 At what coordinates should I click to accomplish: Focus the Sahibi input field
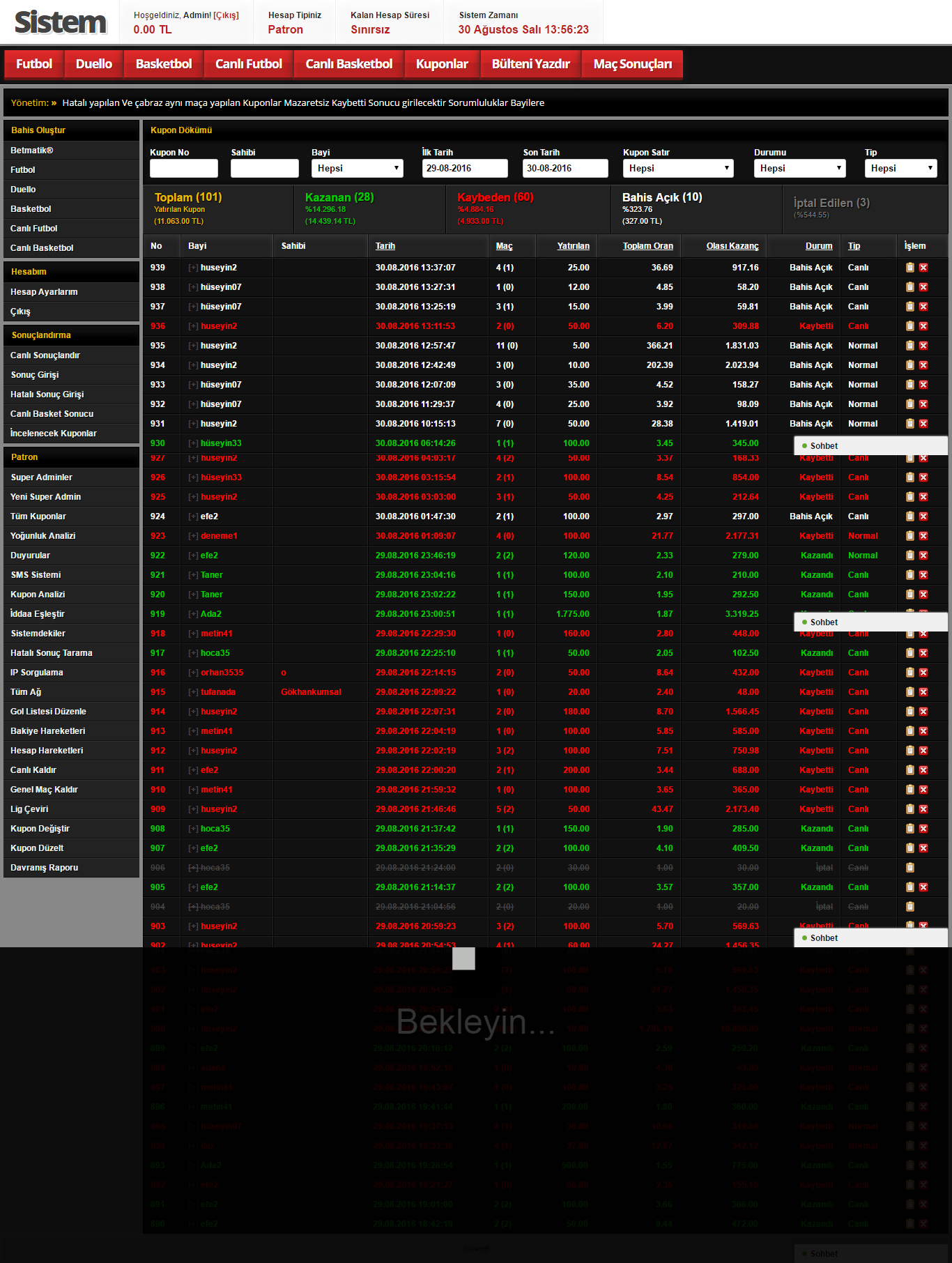[x=265, y=168]
